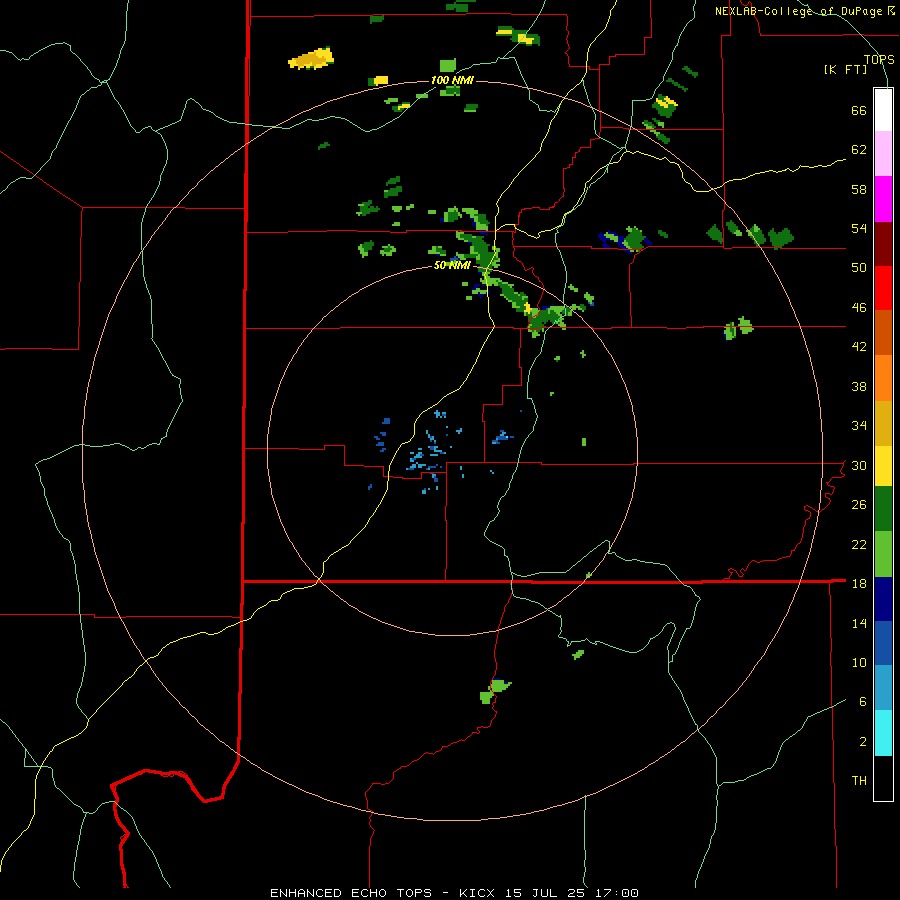This screenshot has height=900, width=900.
Task: Click the 18 legend value
Action: coord(859,584)
